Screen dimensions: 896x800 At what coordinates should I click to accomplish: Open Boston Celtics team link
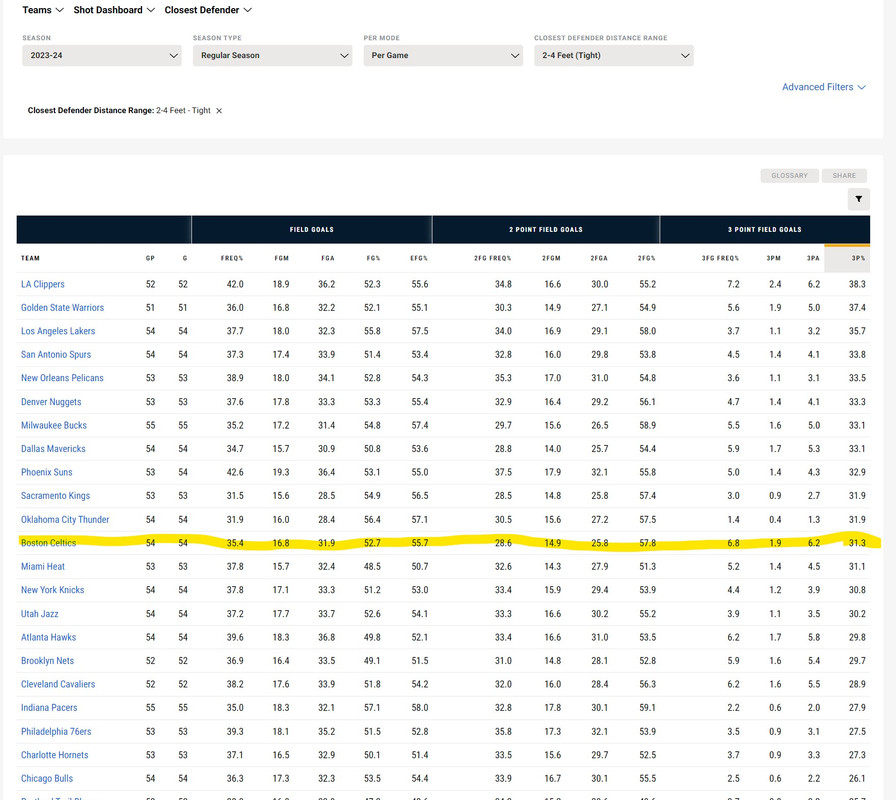pos(49,543)
